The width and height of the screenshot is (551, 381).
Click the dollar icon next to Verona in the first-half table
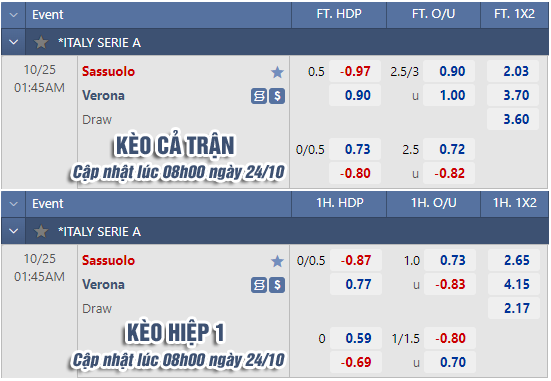[277, 285]
